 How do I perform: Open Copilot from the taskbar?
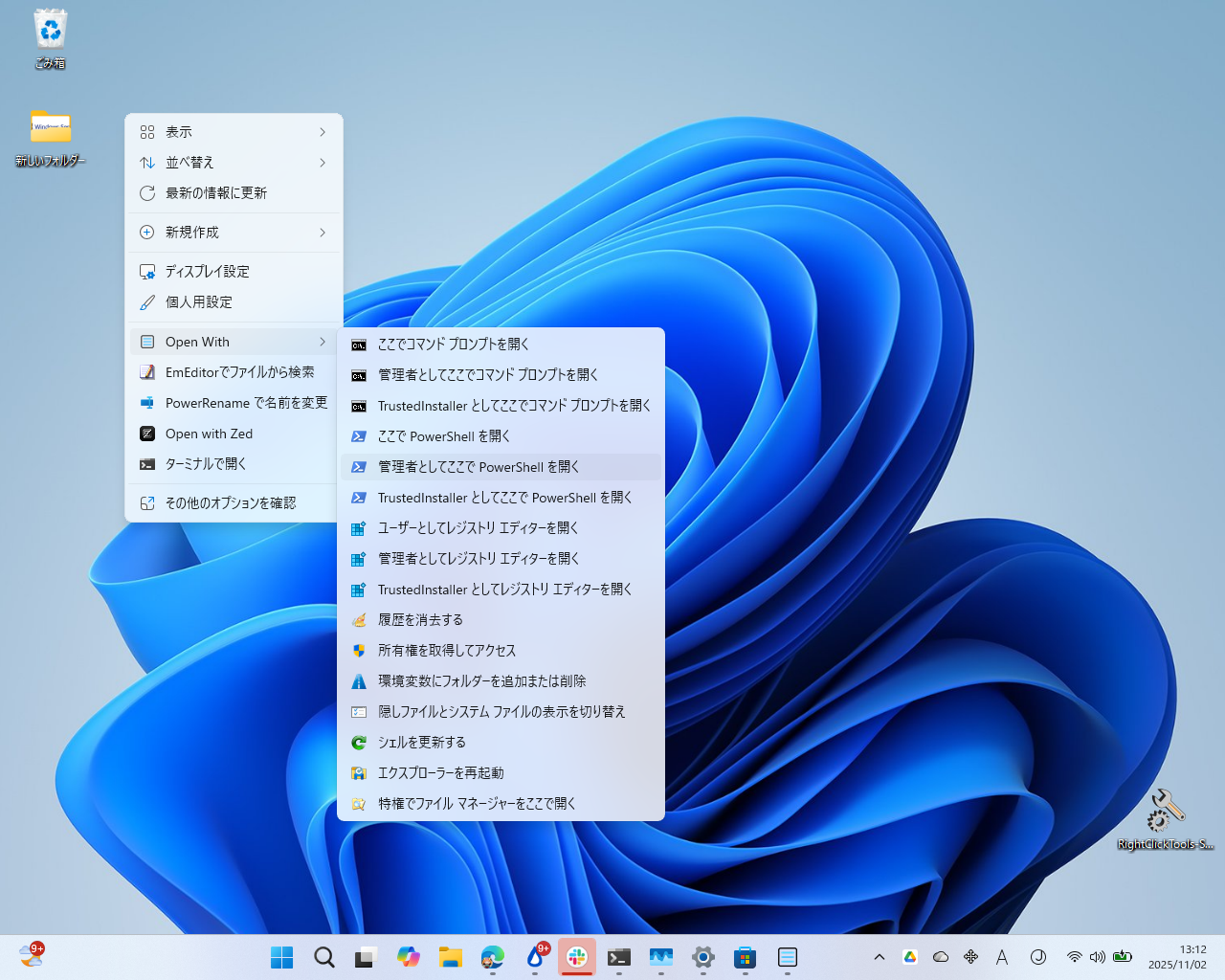408,957
